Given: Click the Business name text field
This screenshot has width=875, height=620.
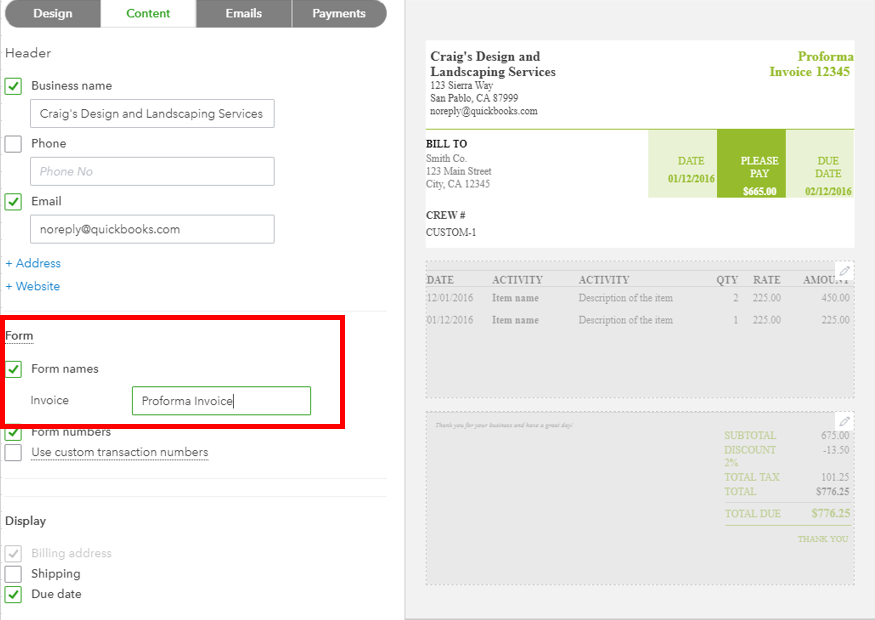Looking at the screenshot, I should click(x=152, y=114).
